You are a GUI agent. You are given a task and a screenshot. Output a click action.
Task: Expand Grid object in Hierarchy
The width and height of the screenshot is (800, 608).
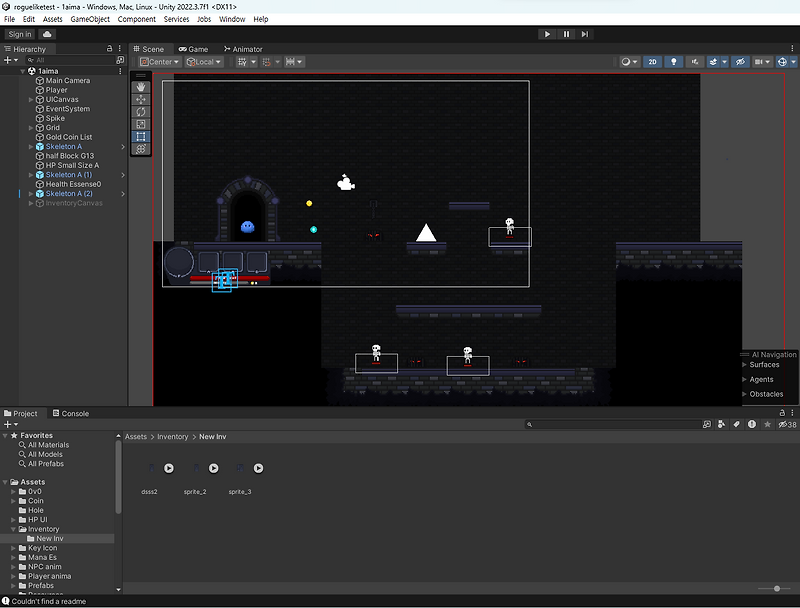coord(31,128)
